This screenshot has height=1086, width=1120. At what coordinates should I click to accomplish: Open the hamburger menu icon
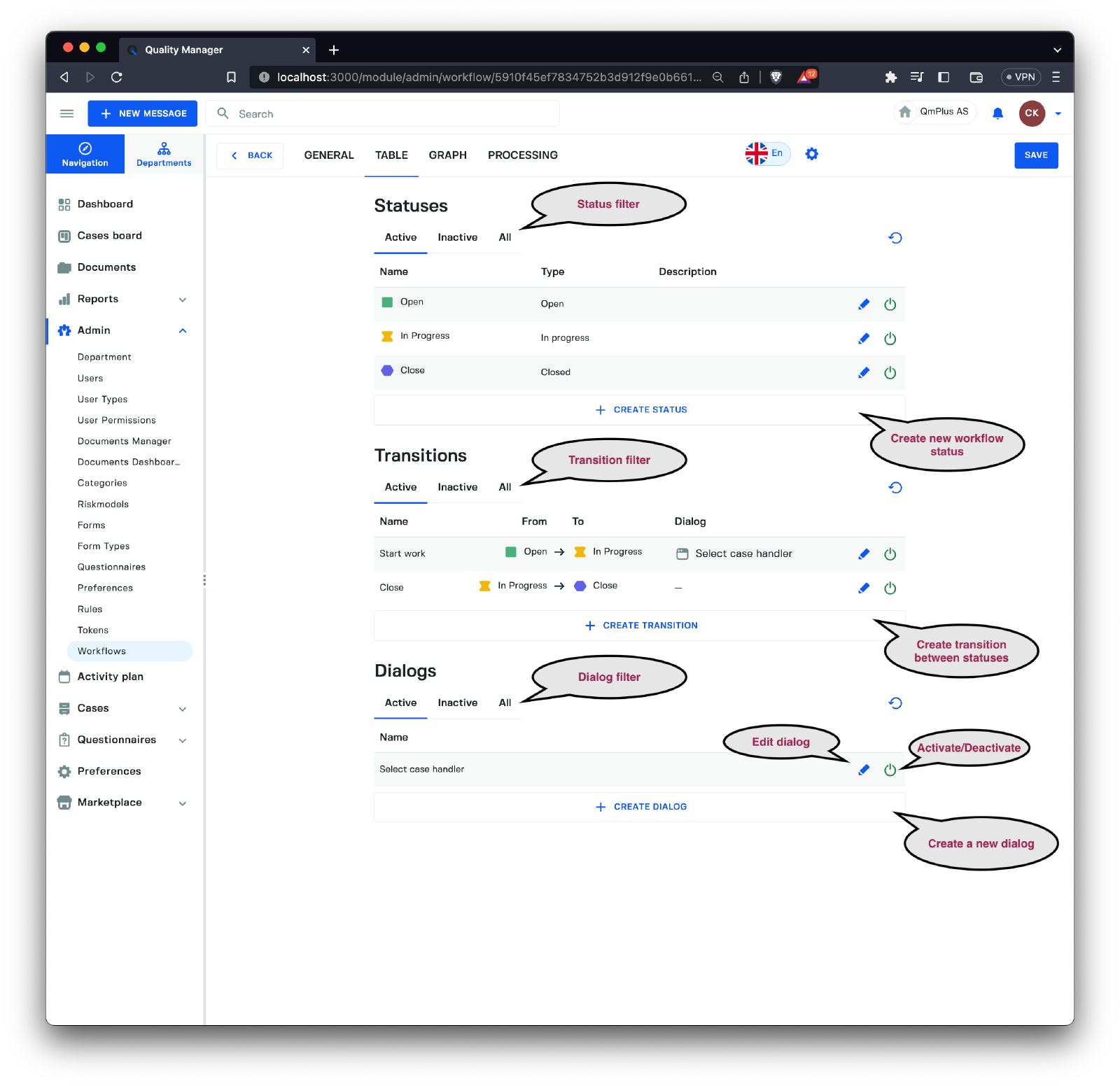pyautogui.click(x=67, y=113)
